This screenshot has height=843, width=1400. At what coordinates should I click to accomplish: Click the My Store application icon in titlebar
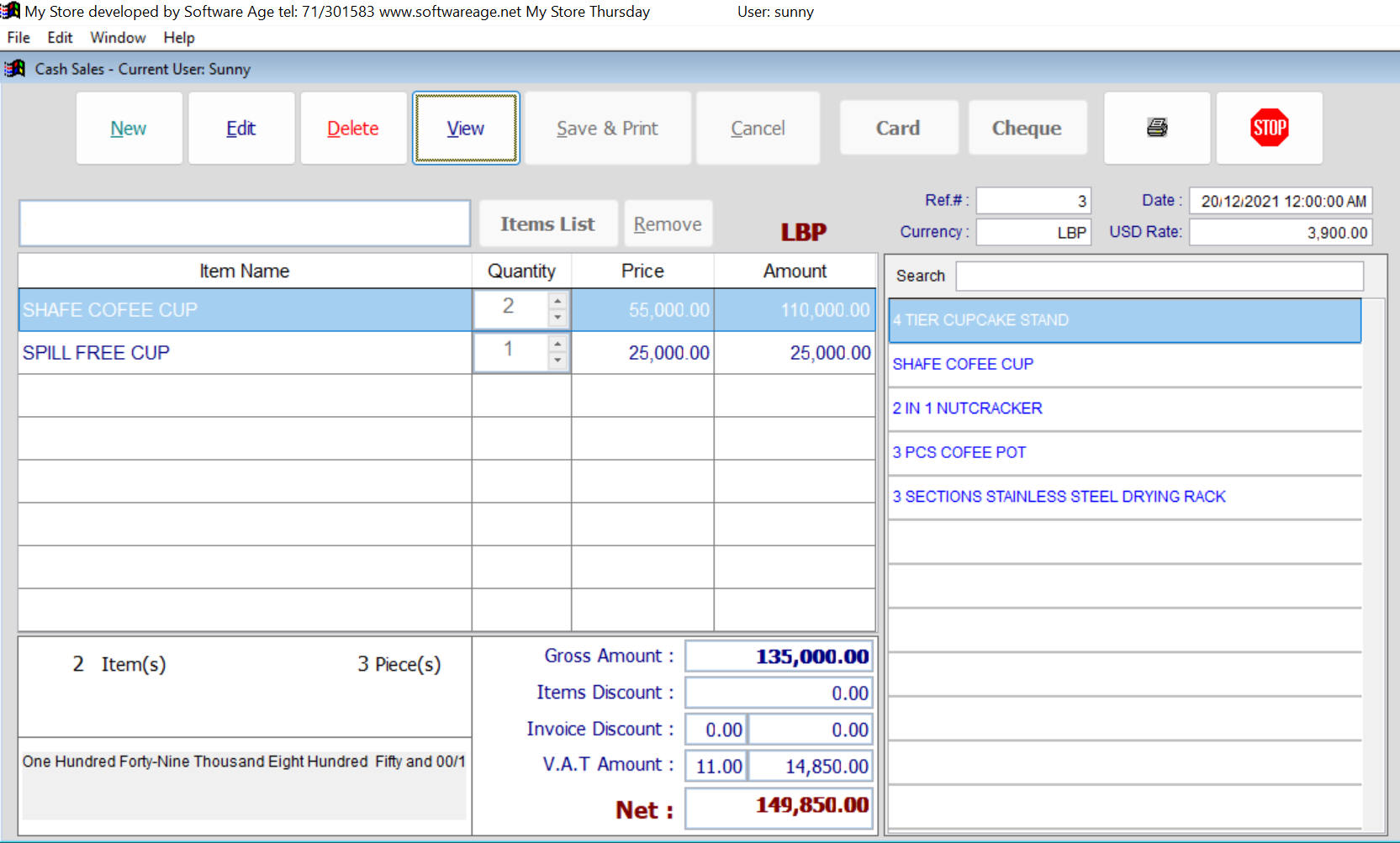coord(8,11)
